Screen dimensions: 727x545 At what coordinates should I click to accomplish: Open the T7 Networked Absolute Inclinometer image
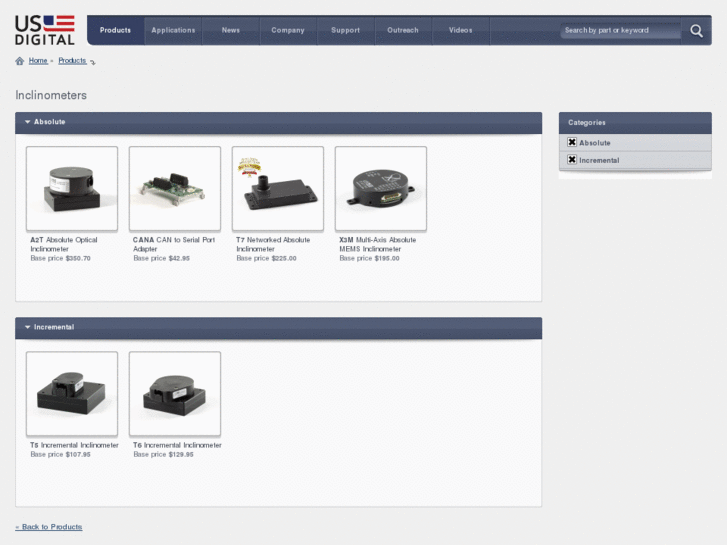(x=278, y=188)
